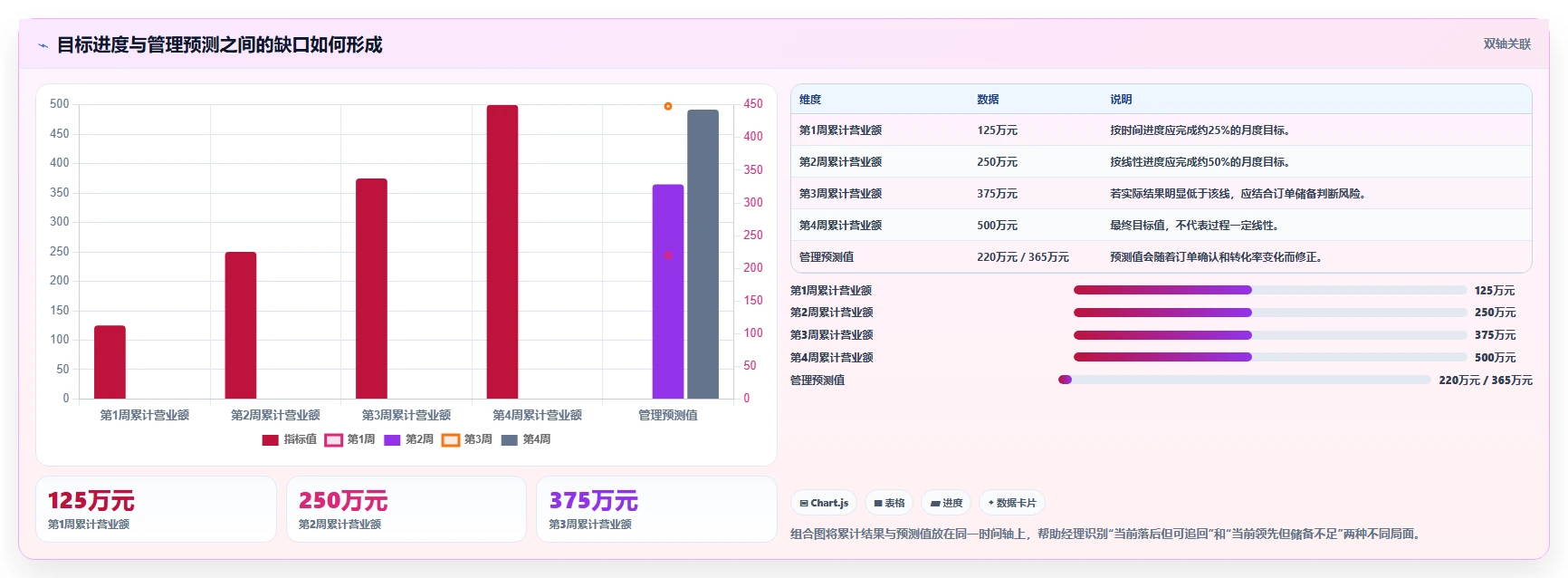
Task: Click x-axis label 第4周累计营业额 under chart
Action: tap(538, 415)
